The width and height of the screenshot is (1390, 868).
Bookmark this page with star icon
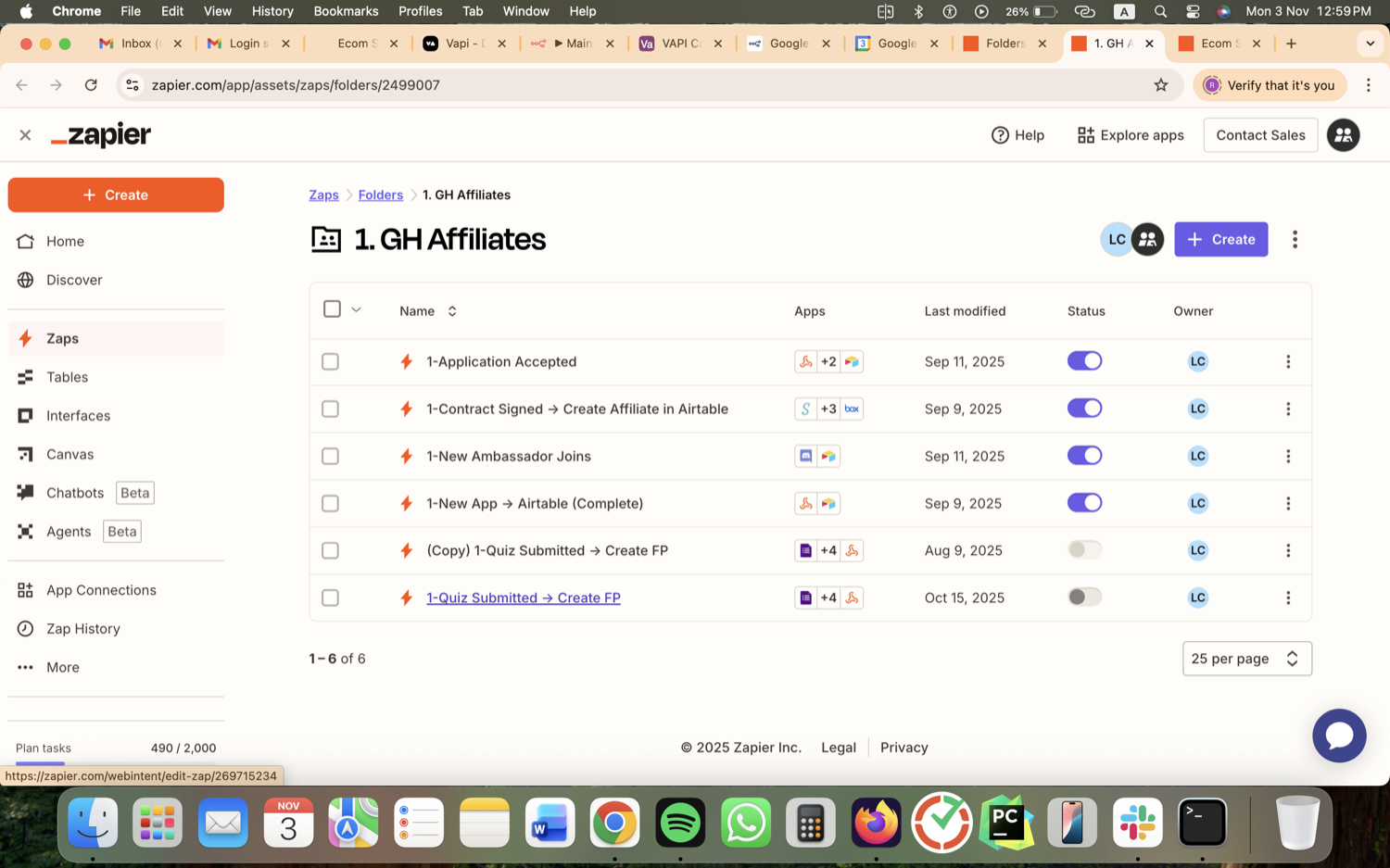[x=1161, y=85]
